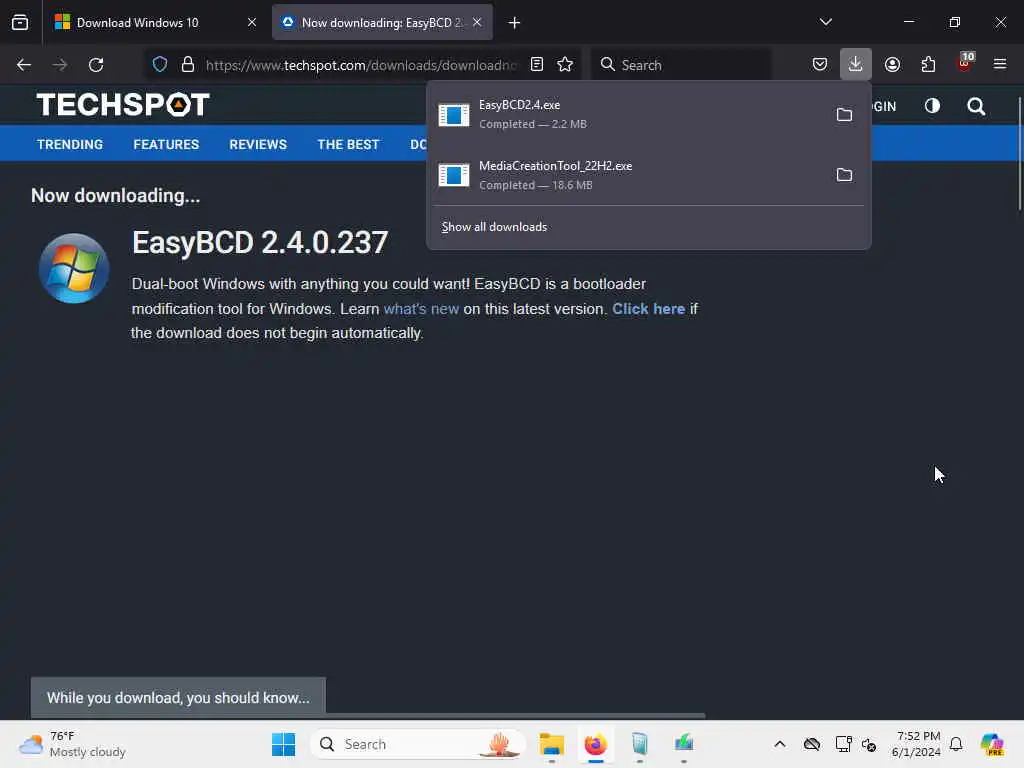Open Firefox View tab list icon
The image size is (1024, 768).
coord(20,23)
